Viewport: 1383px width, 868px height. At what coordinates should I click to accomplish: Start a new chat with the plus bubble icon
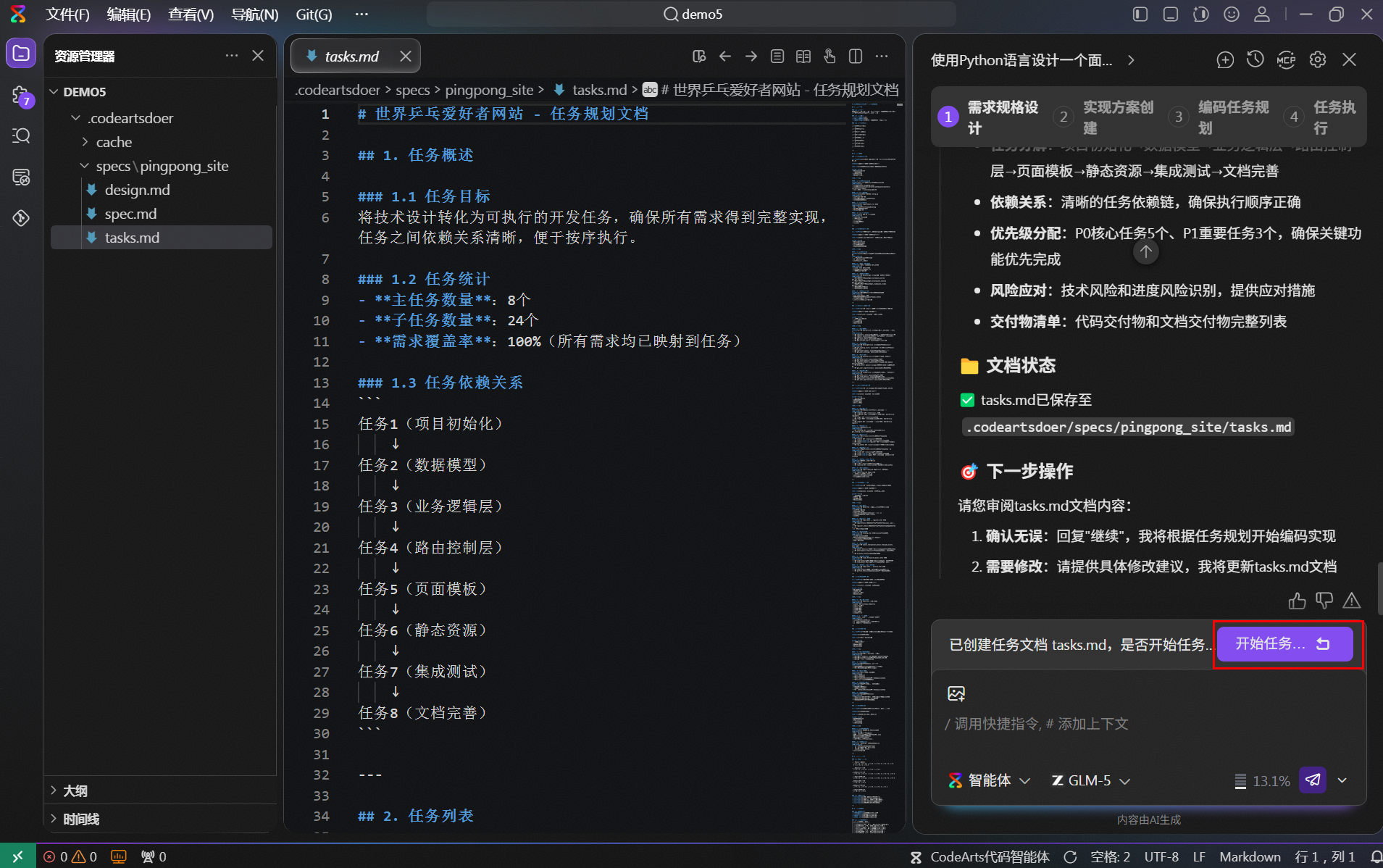click(x=1225, y=60)
